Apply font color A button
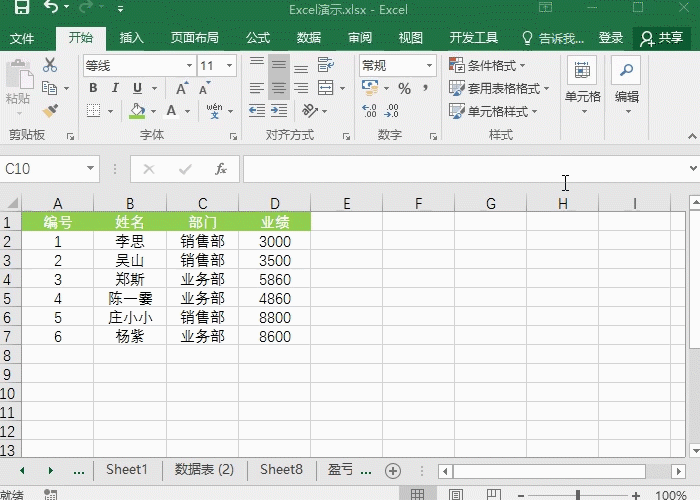This screenshot has width=700, height=500. [x=171, y=111]
